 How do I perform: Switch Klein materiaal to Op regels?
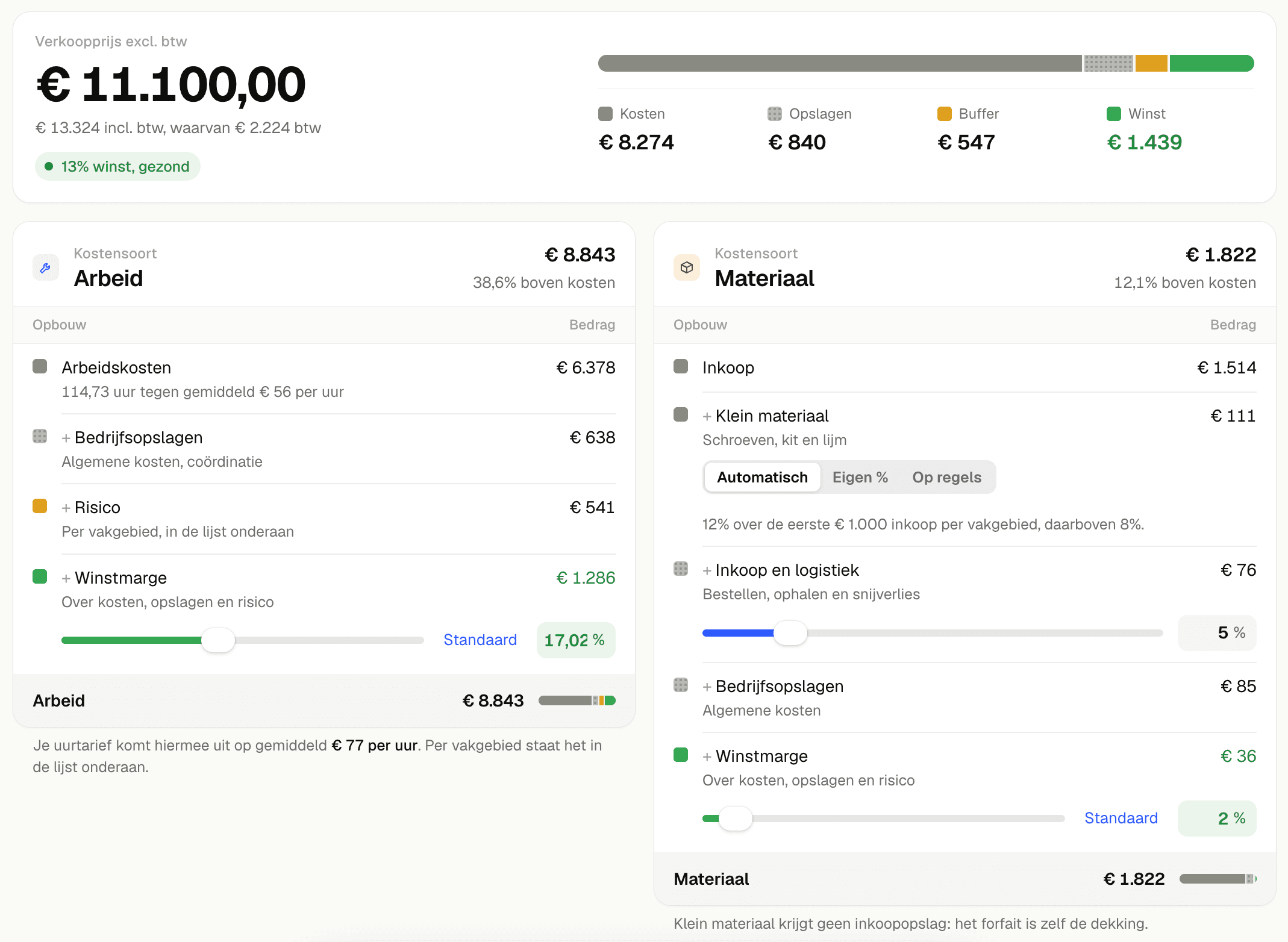(x=946, y=478)
